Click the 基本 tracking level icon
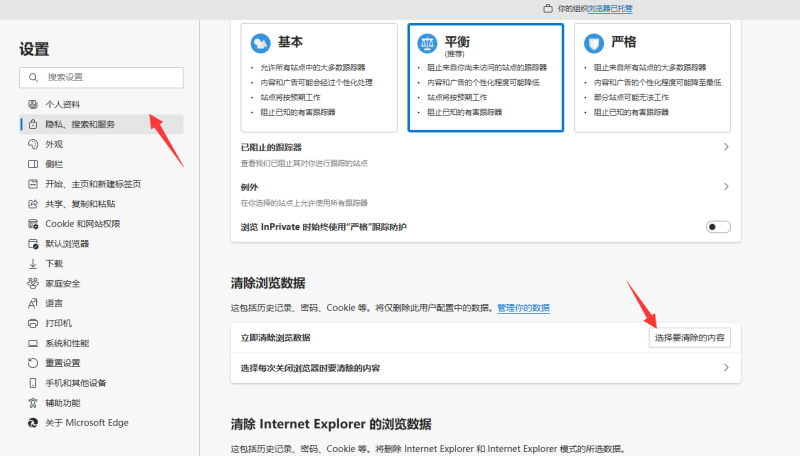This screenshot has width=800, height=456. pyautogui.click(x=260, y=43)
